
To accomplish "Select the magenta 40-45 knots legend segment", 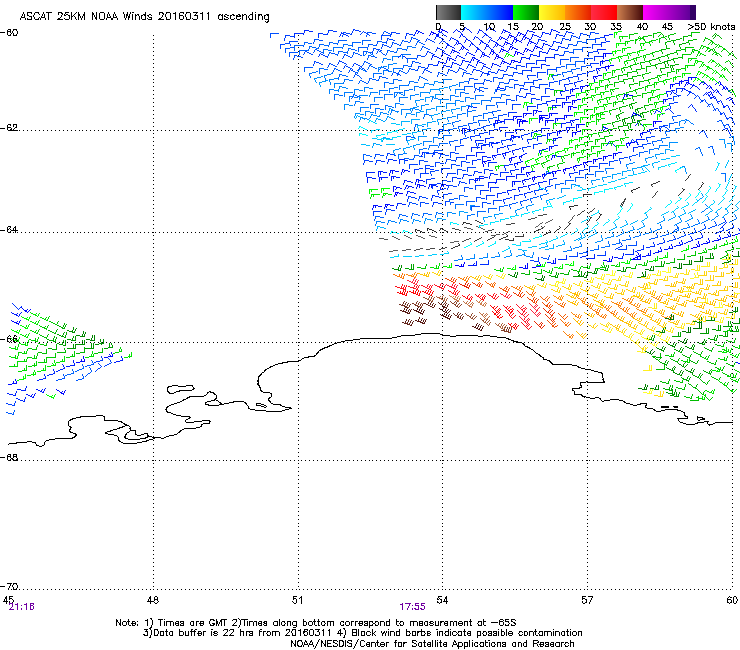I will click(x=656, y=12).
